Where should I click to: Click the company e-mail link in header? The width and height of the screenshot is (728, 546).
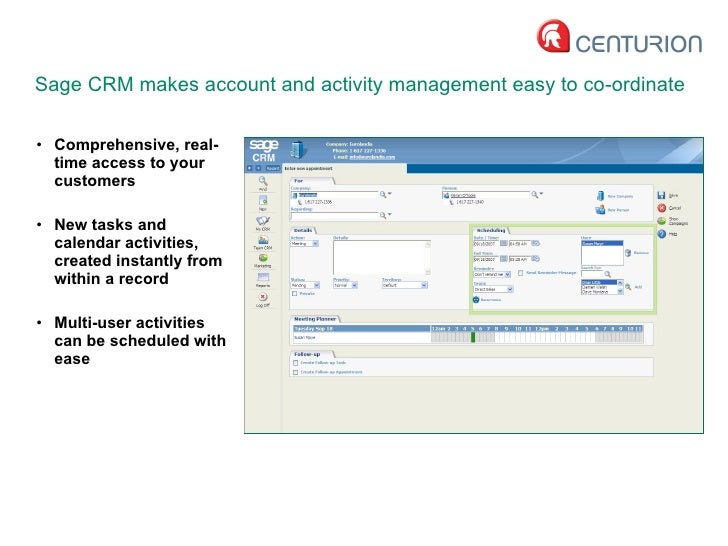[372, 157]
